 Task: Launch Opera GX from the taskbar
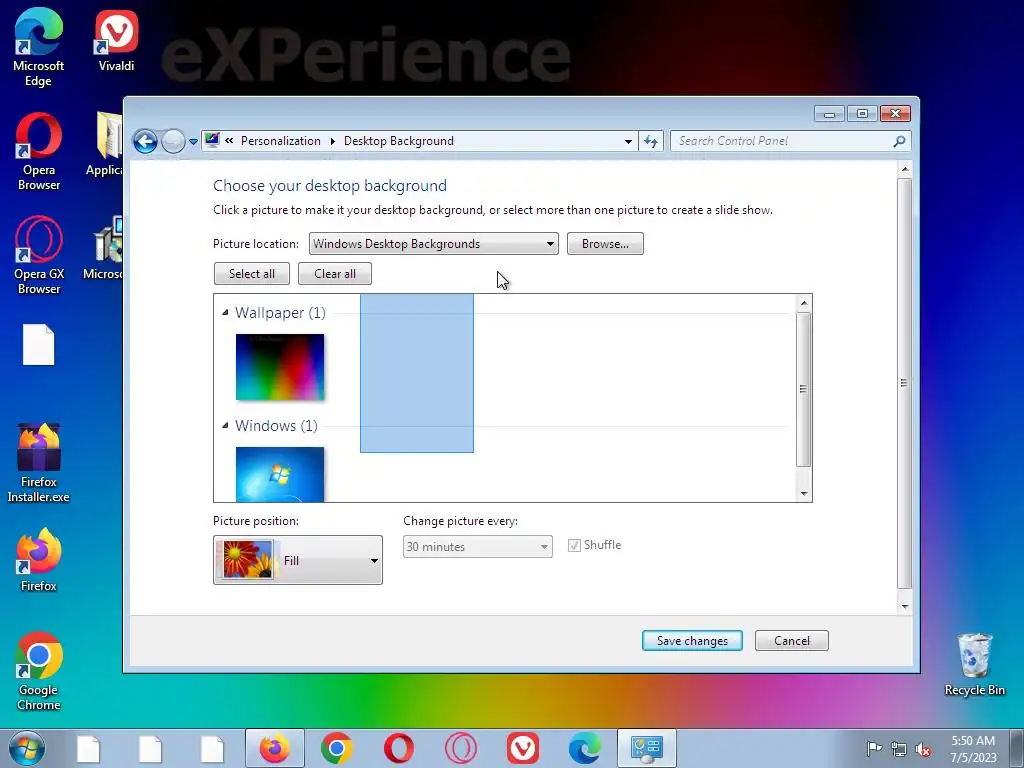[461, 748]
